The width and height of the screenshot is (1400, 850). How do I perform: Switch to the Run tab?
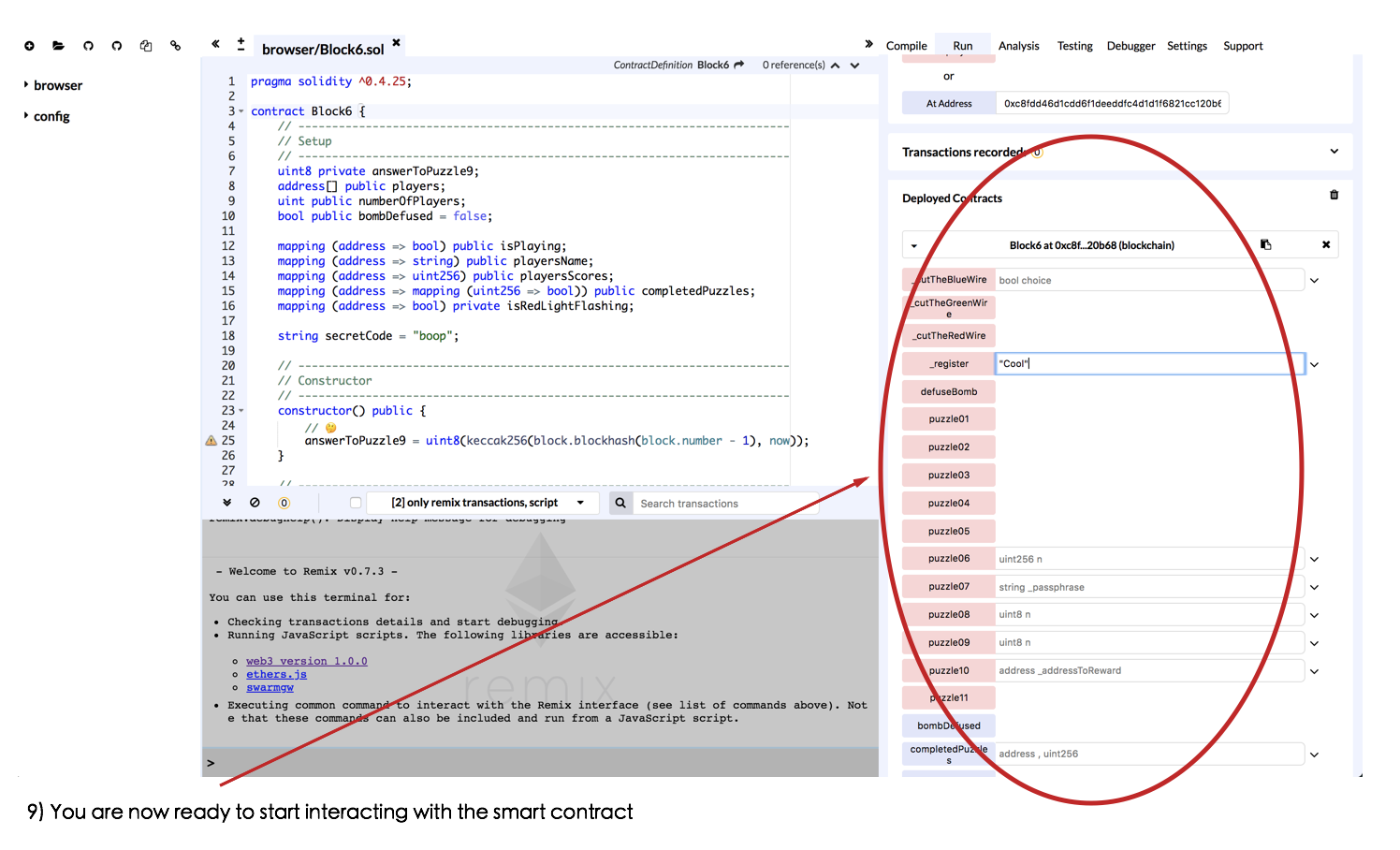point(962,46)
